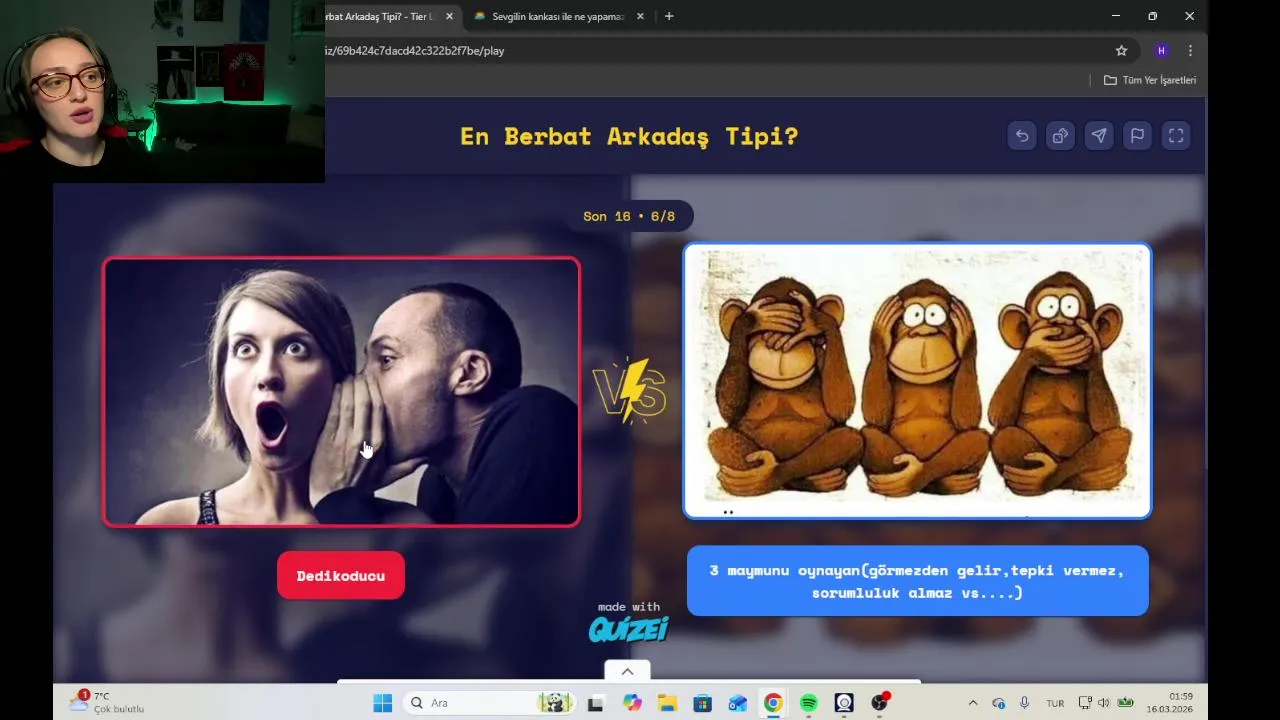Click the undo arrow button in the quiz header
Viewport: 1280px width, 720px height.
pyautogui.click(x=1022, y=136)
